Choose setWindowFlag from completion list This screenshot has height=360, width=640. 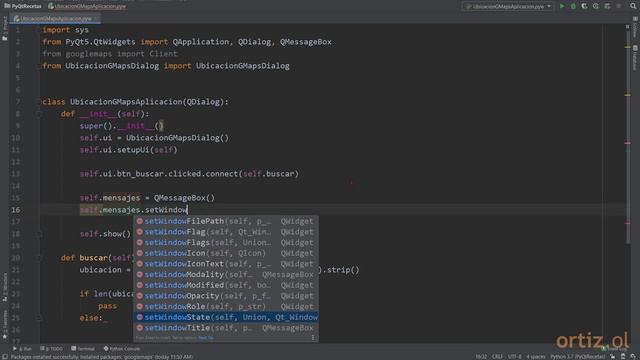[226, 232]
